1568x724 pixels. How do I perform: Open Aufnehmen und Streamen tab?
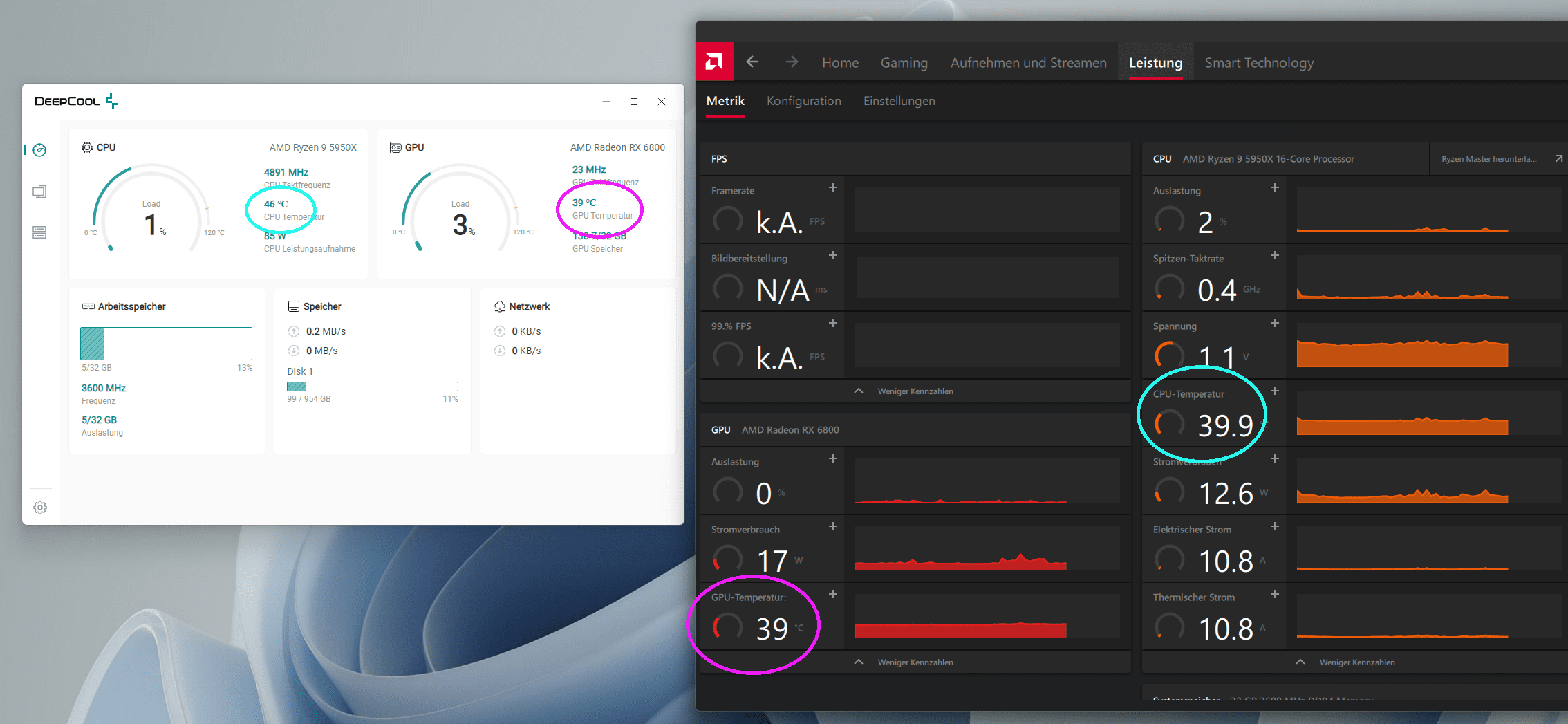click(1028, 63)
